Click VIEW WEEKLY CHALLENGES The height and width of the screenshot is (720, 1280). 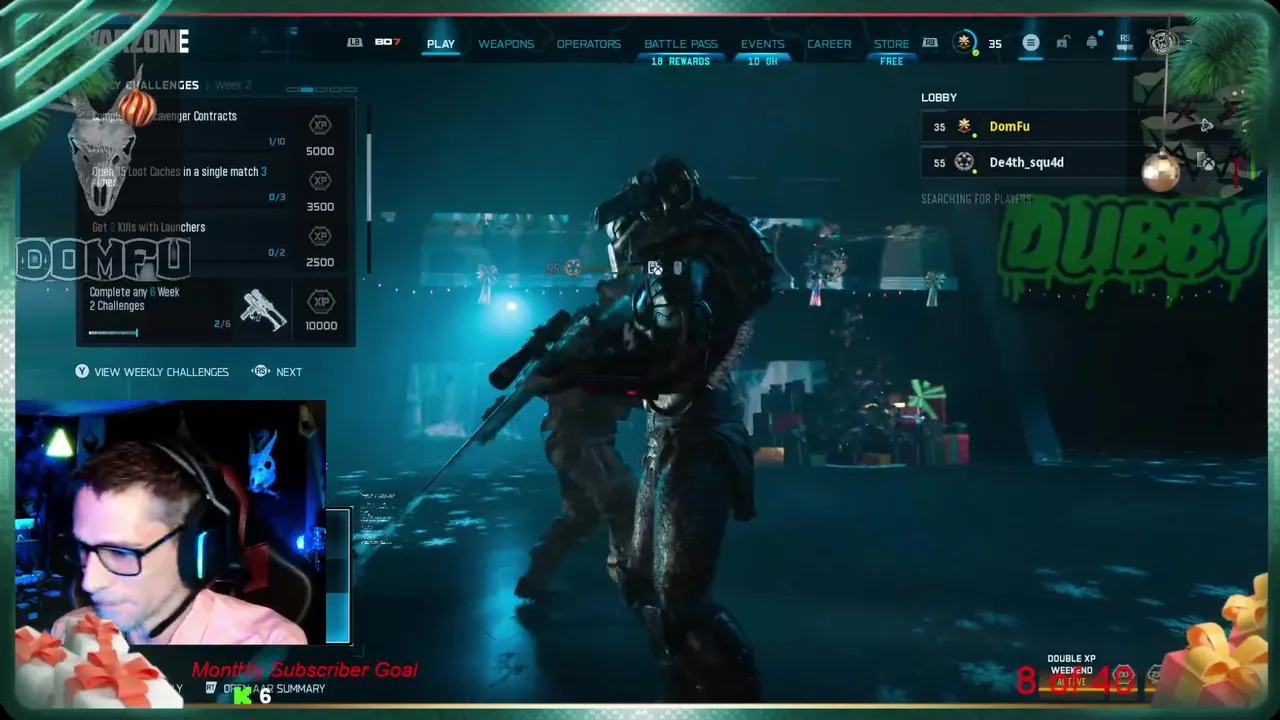pyautogui.click(x=161, y=372)
